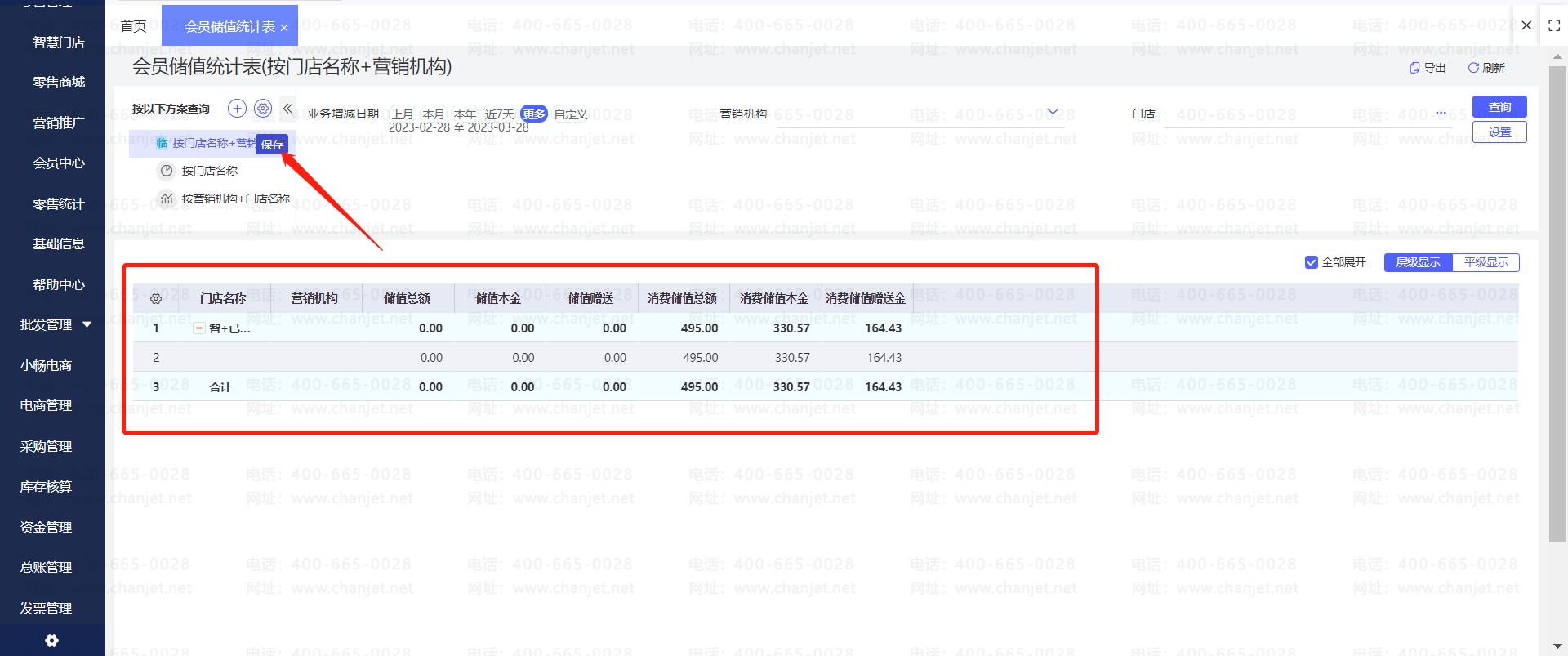Click the 查询 button
This screenshot has height=656, width=1568.
point(1499,107)
